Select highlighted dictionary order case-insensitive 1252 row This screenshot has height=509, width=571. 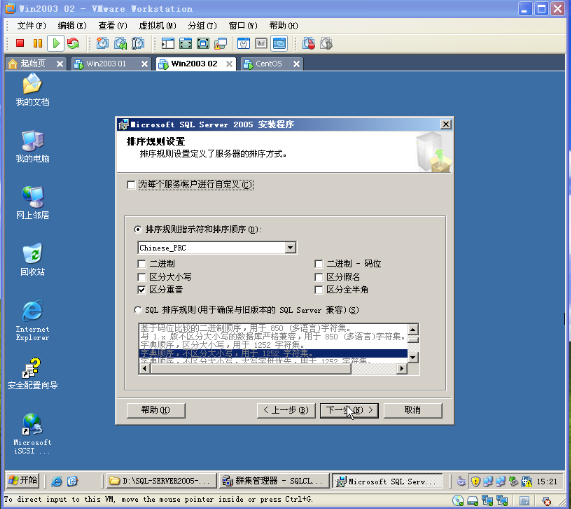(273, 353)
